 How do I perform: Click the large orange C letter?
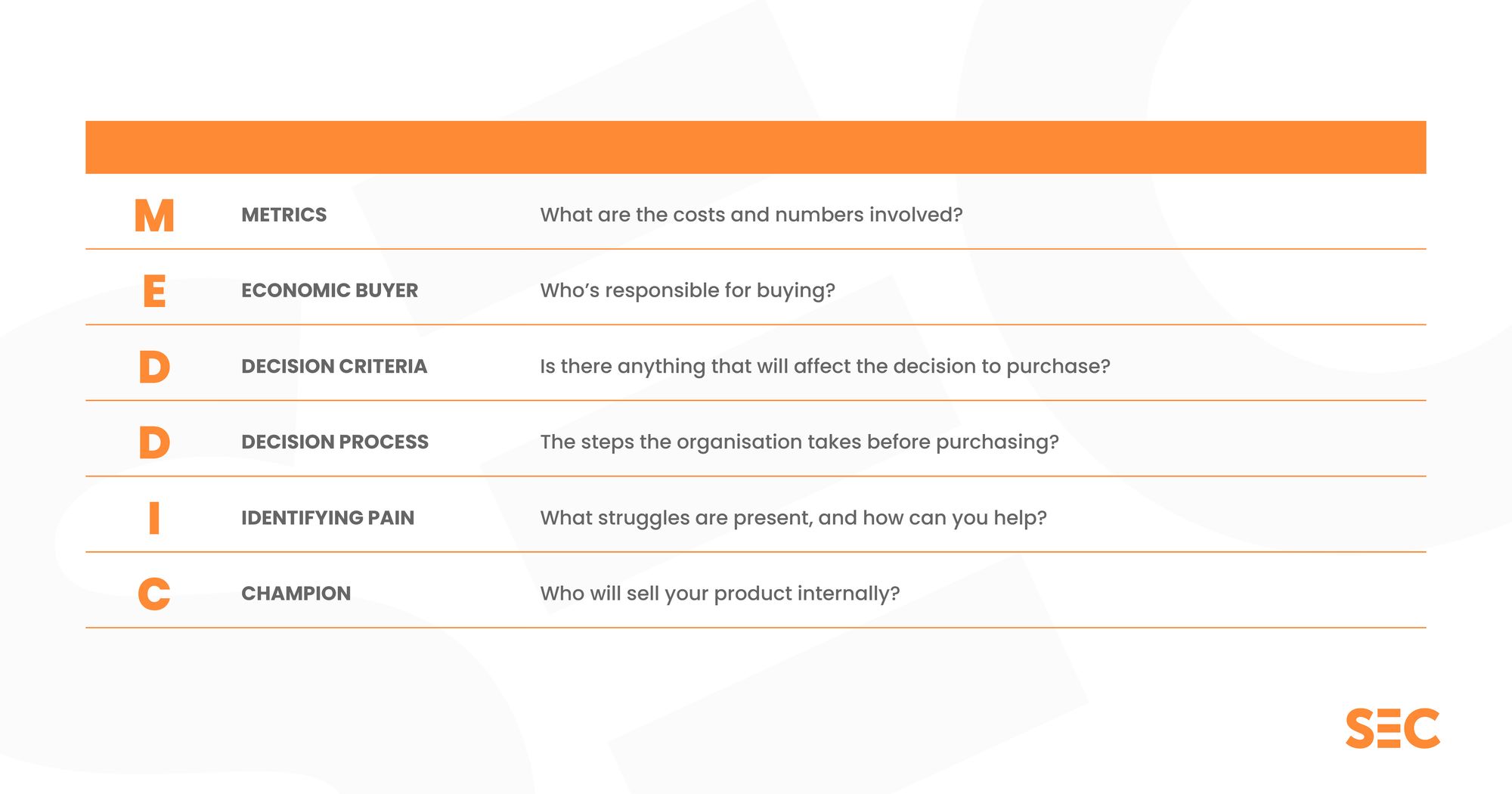[x=154, y=594]
